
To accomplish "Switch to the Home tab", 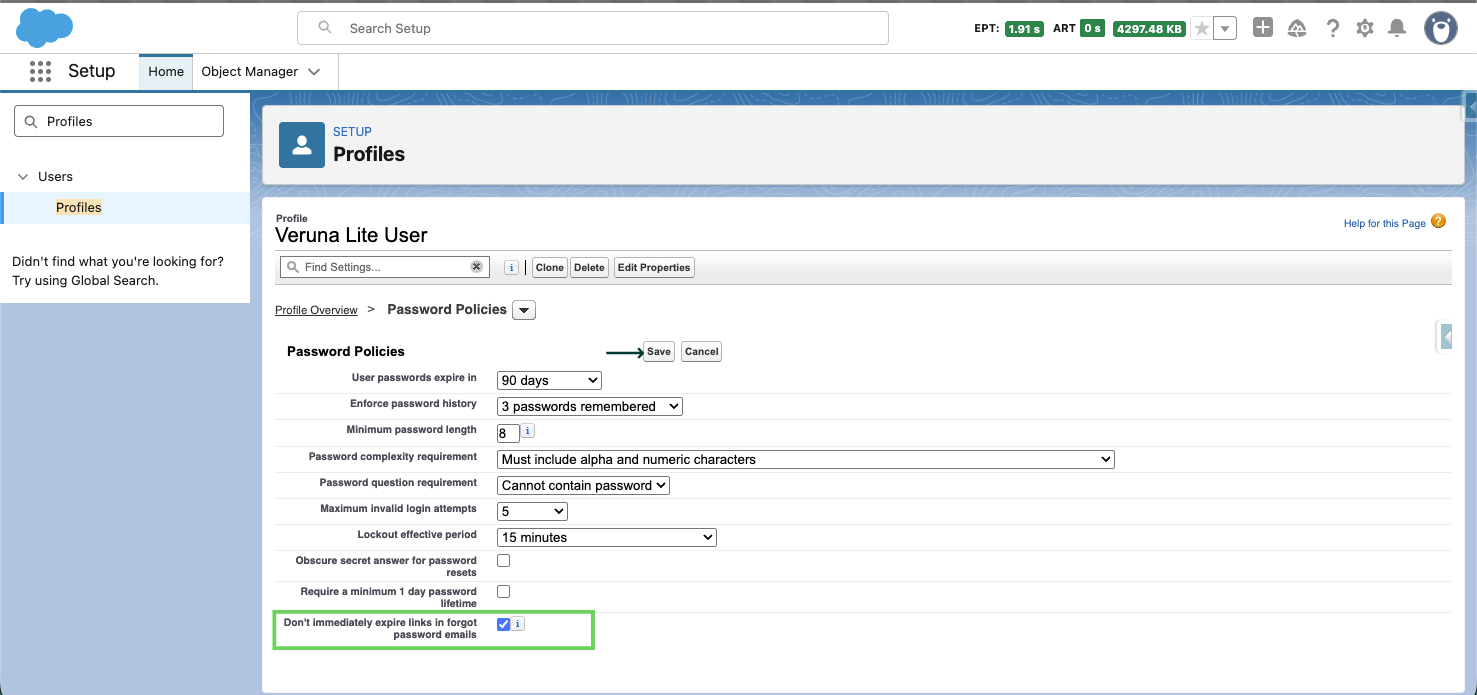I will 166,72.
